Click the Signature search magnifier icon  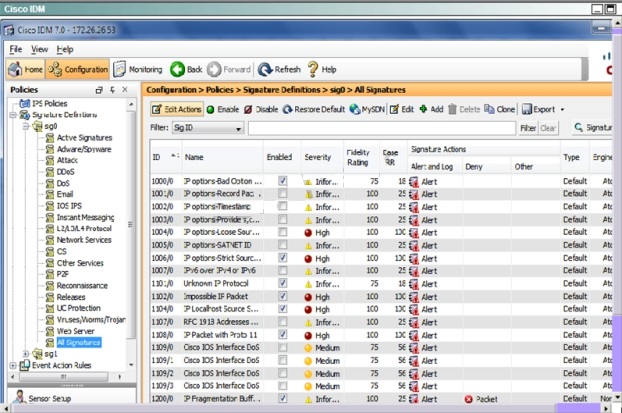pyautogui.click(x=579, y=127)
